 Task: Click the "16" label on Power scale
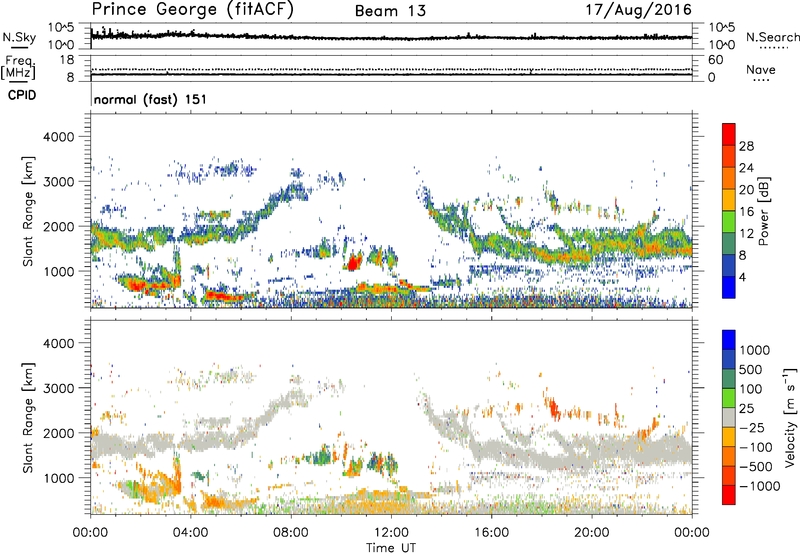click(746, 212)
